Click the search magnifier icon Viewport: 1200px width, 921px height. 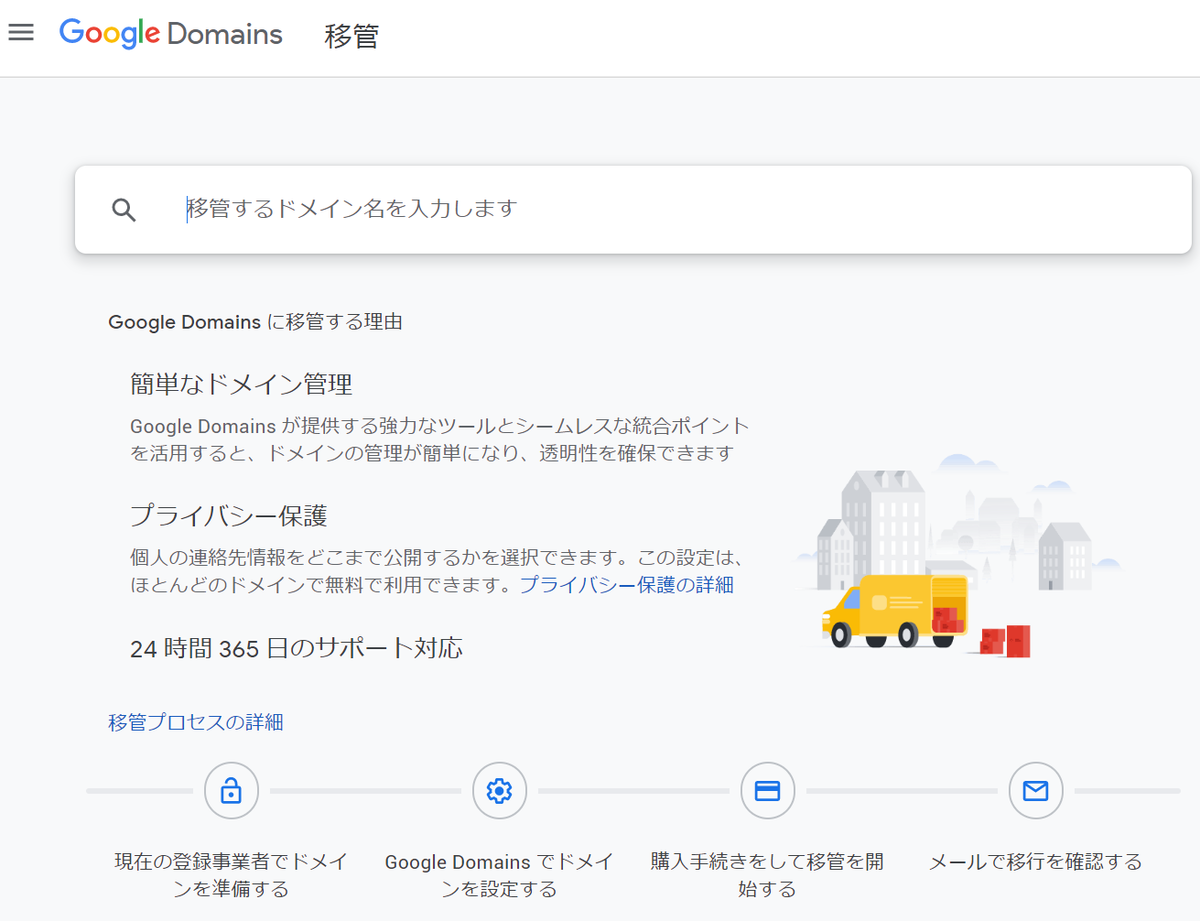pos(124,210)
